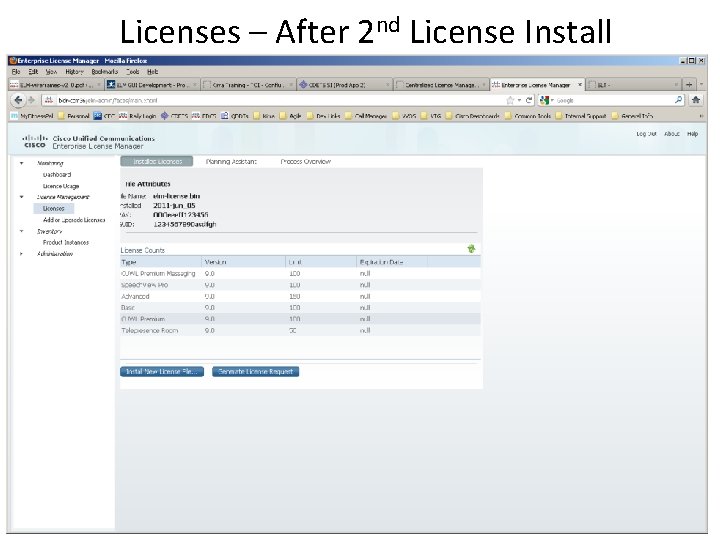Screen dimensions: 720x540
Task: Reload the page with the refresh icon
Action: pyautogui.click(x=529, y=100)
